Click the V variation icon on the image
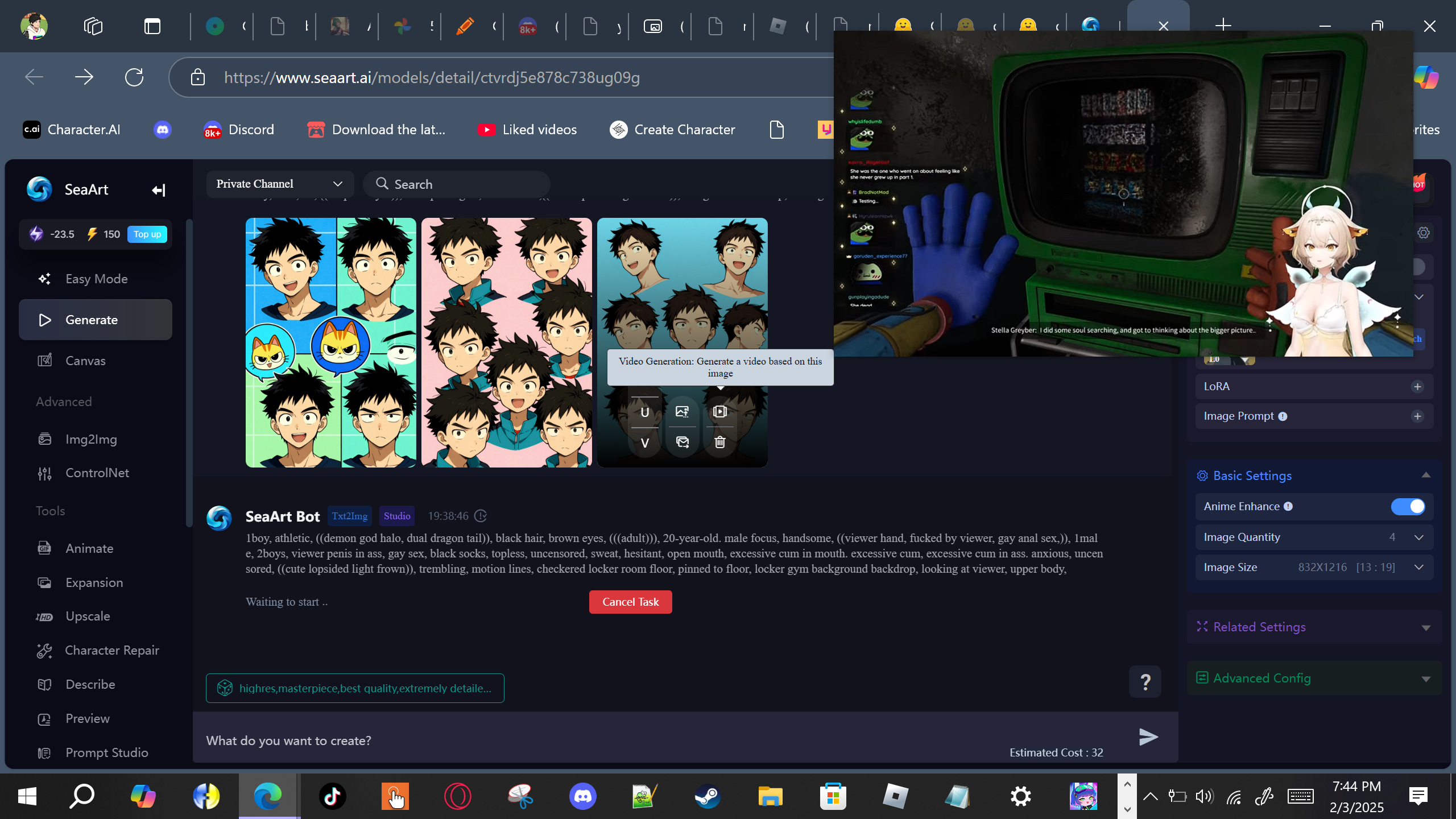1456x819 pixels. pos(645,442)
